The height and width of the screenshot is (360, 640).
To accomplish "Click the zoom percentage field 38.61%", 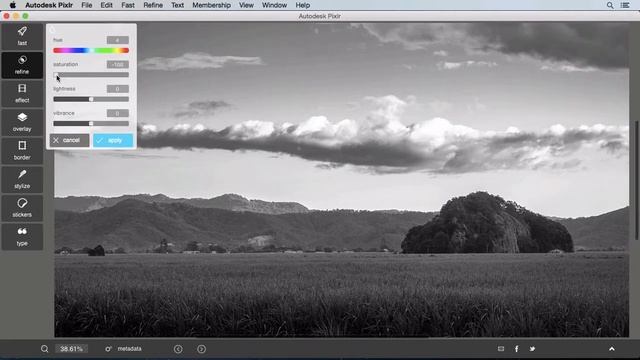I will [71, 349].
